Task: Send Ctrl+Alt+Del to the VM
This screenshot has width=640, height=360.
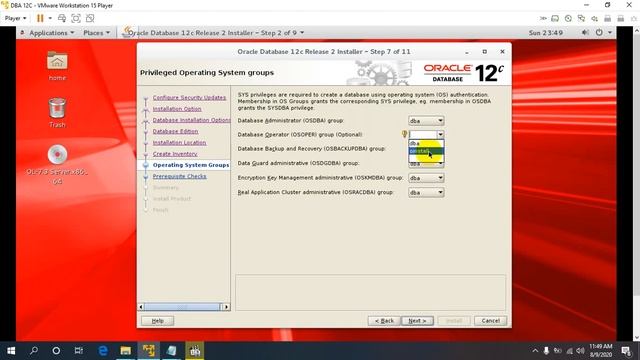Action: click(x=62, y=18)
